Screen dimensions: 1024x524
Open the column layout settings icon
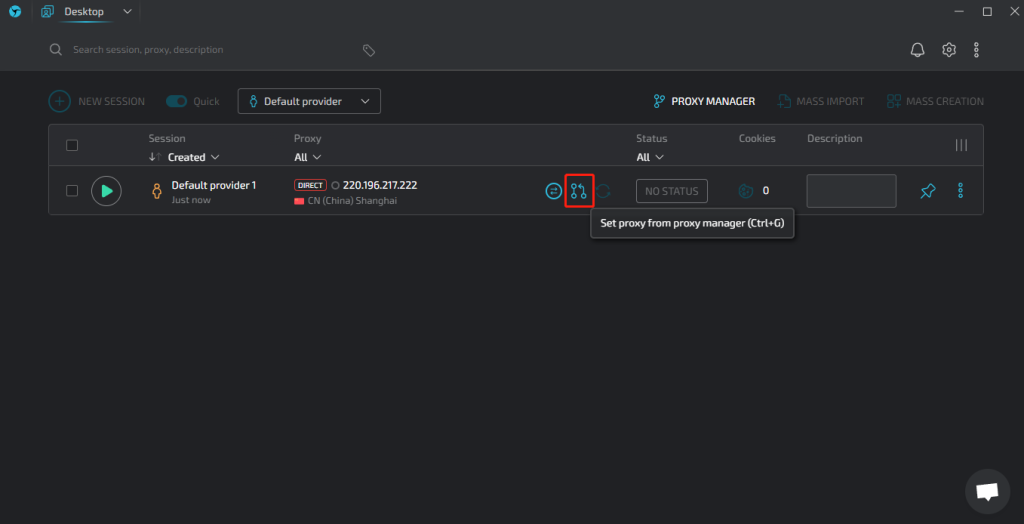961,145
